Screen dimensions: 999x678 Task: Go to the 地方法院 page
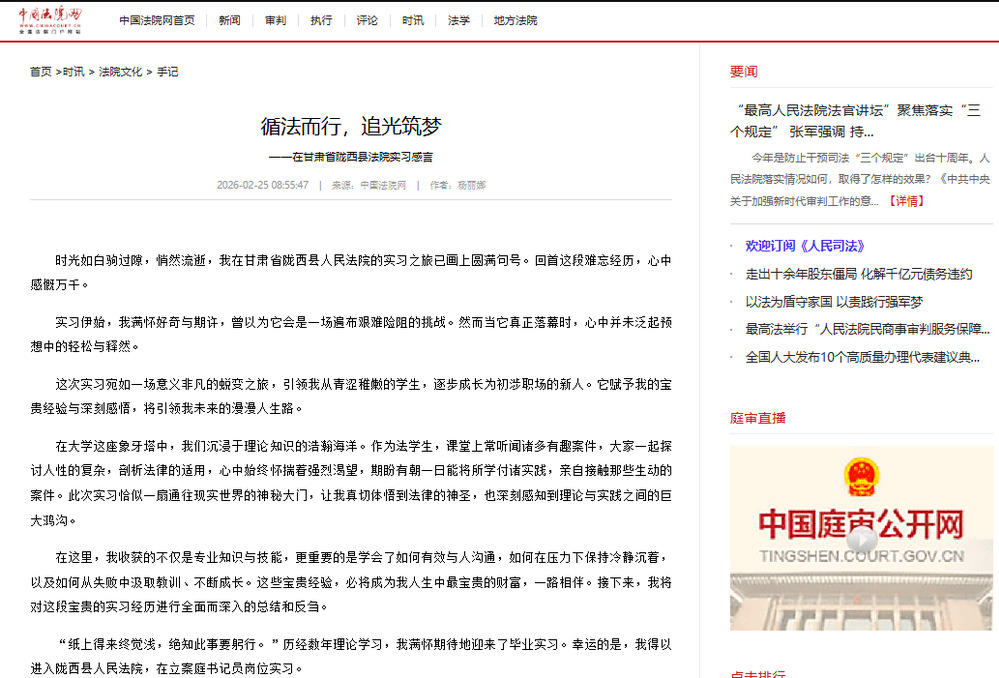(x=515, y=20)
